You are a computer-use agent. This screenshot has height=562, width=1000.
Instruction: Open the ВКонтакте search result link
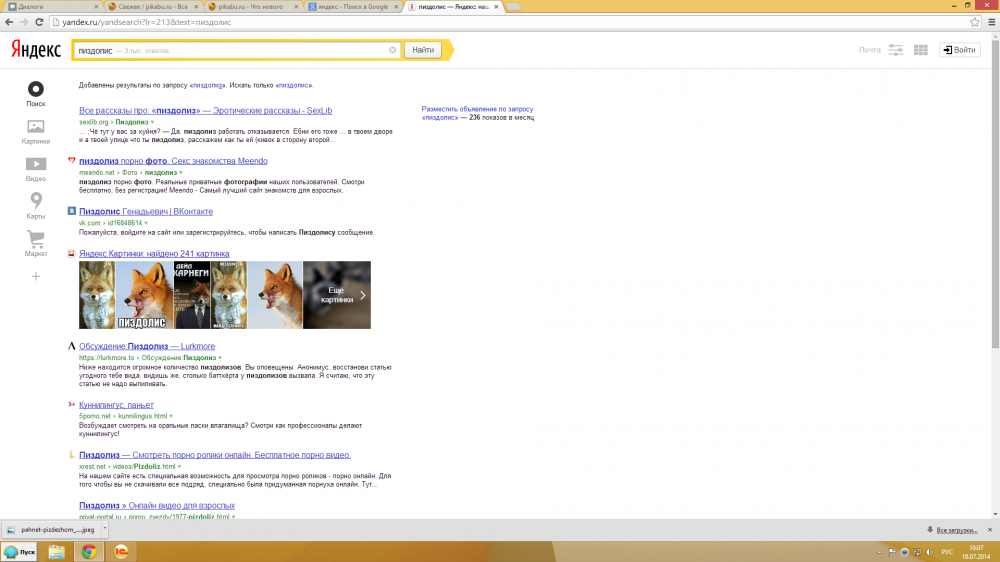click(x=146, y=211)
